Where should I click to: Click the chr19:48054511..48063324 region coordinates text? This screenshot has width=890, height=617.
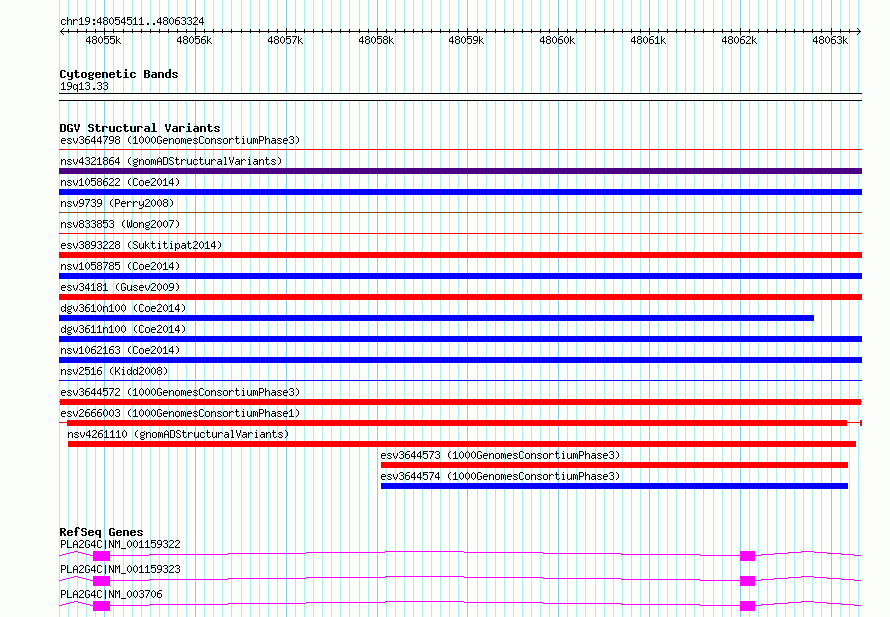tap(132, 22)
